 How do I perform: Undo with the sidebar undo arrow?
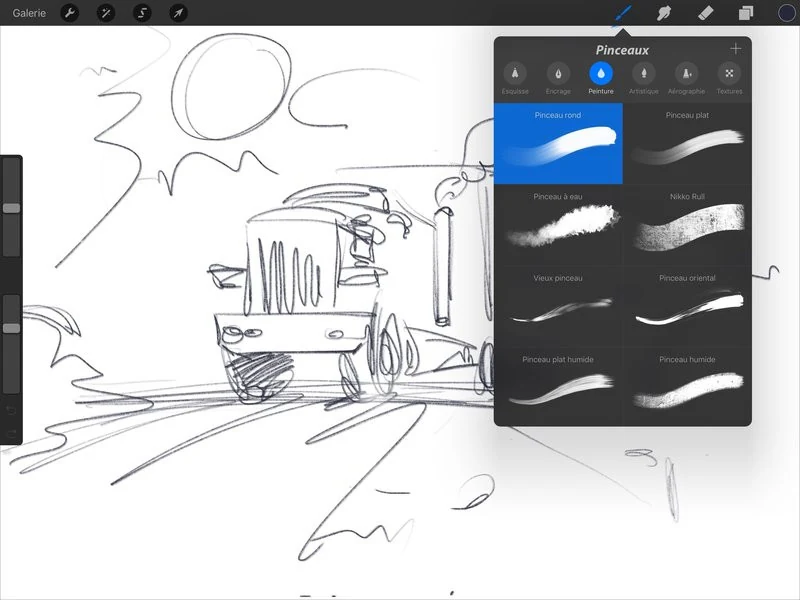point(11,410)
